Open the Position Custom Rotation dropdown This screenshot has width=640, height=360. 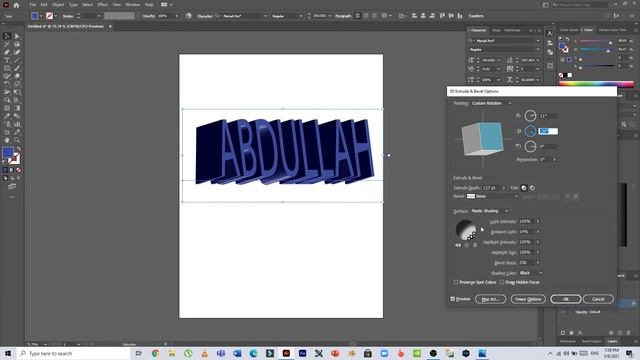pos(492,103)
